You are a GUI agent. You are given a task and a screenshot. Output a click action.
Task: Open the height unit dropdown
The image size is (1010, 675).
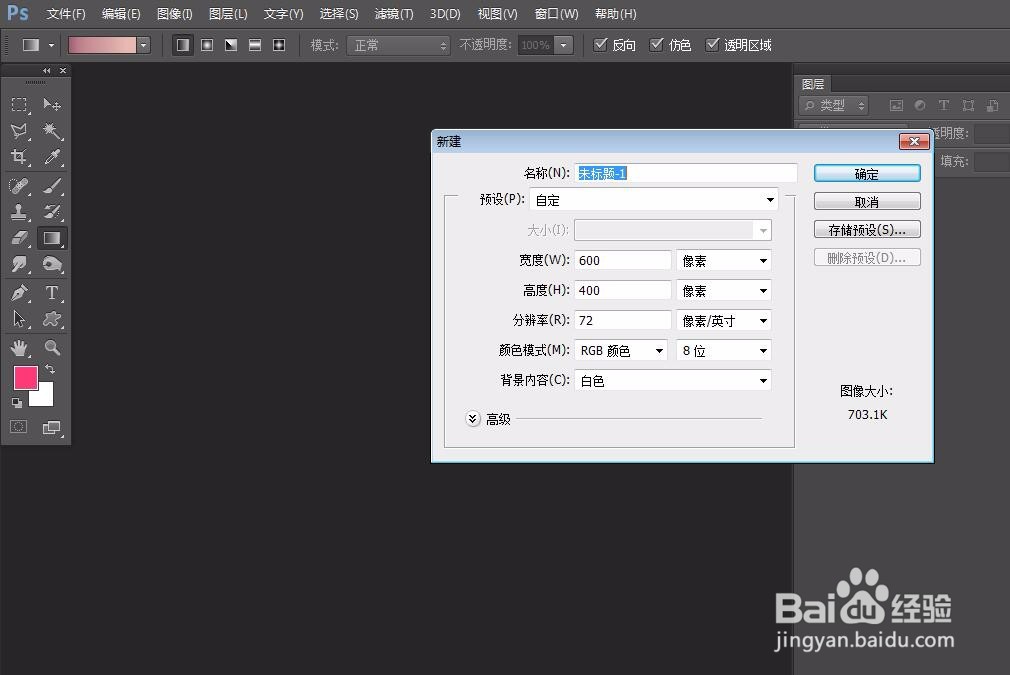pos(724,290)
